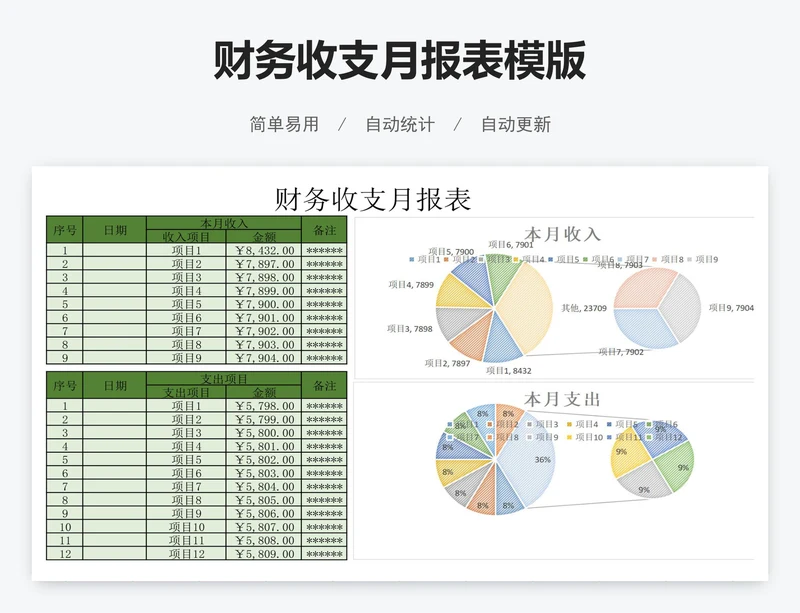The image size is (800, 613).
Task: Select the 项目3, 7898 pie data label
Action: [410, 329]
